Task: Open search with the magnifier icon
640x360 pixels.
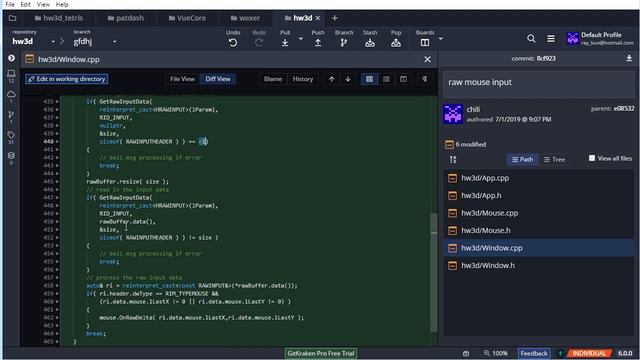Action: point(531,39)
